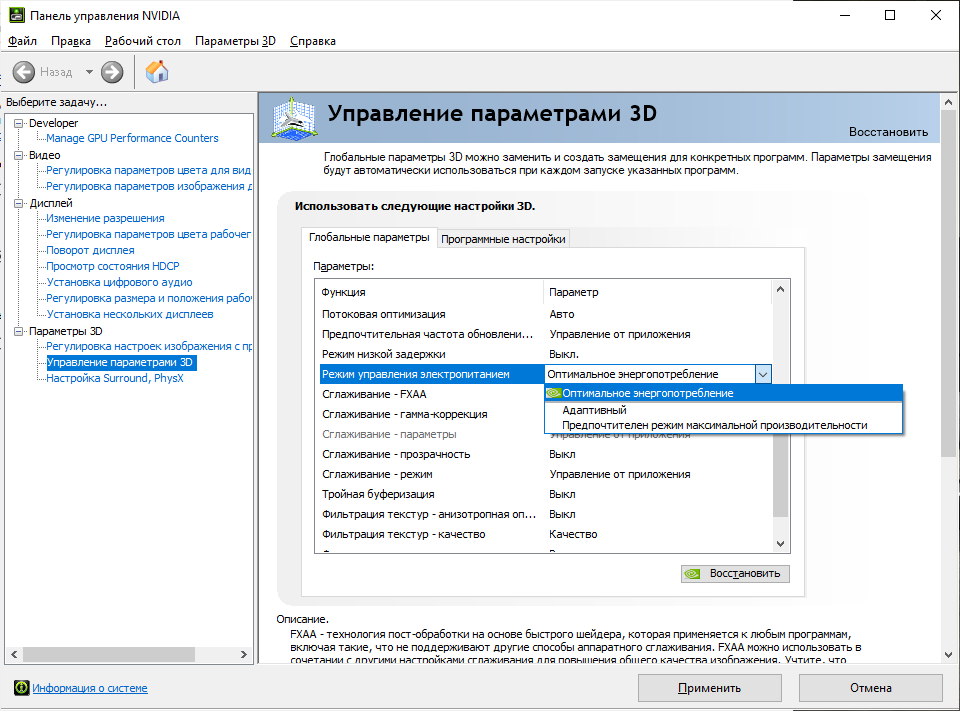
Task: Click the Back arrow icon
Action: point(24,72)
